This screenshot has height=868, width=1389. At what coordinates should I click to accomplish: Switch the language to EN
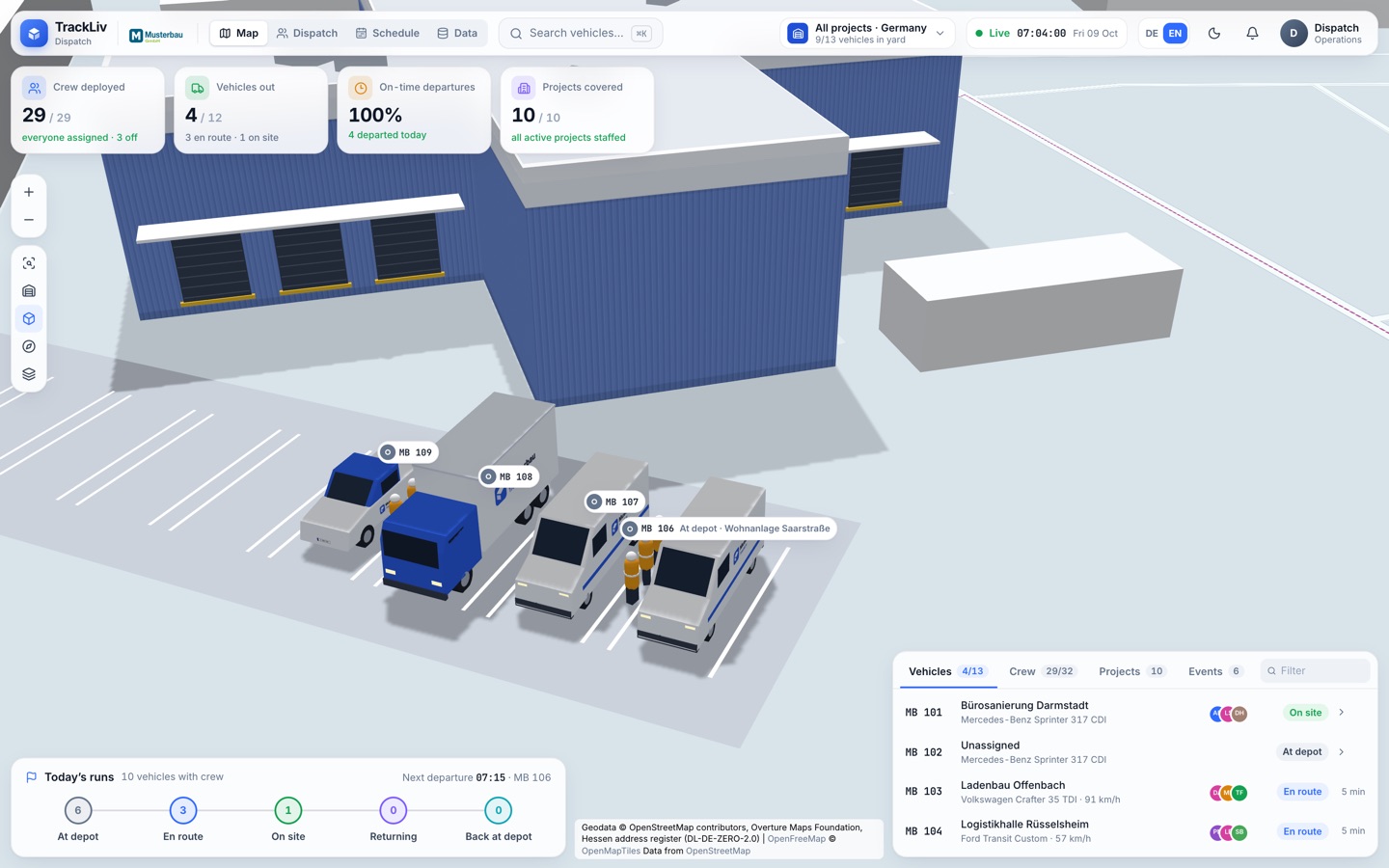tap(1175, 34)
